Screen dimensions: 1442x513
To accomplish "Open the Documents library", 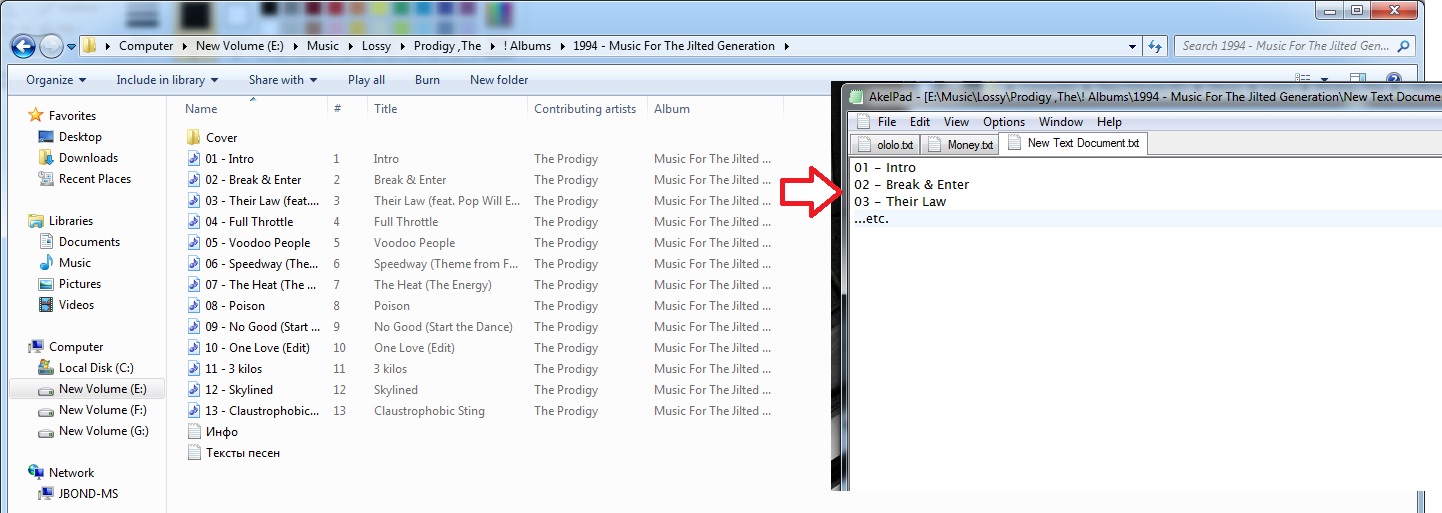I will click(x=89, y=242).
